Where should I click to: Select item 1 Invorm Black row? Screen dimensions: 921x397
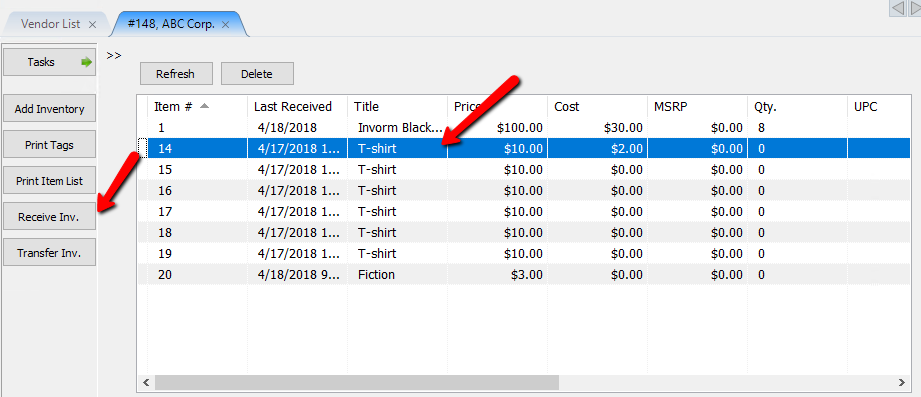pos(525,128)
